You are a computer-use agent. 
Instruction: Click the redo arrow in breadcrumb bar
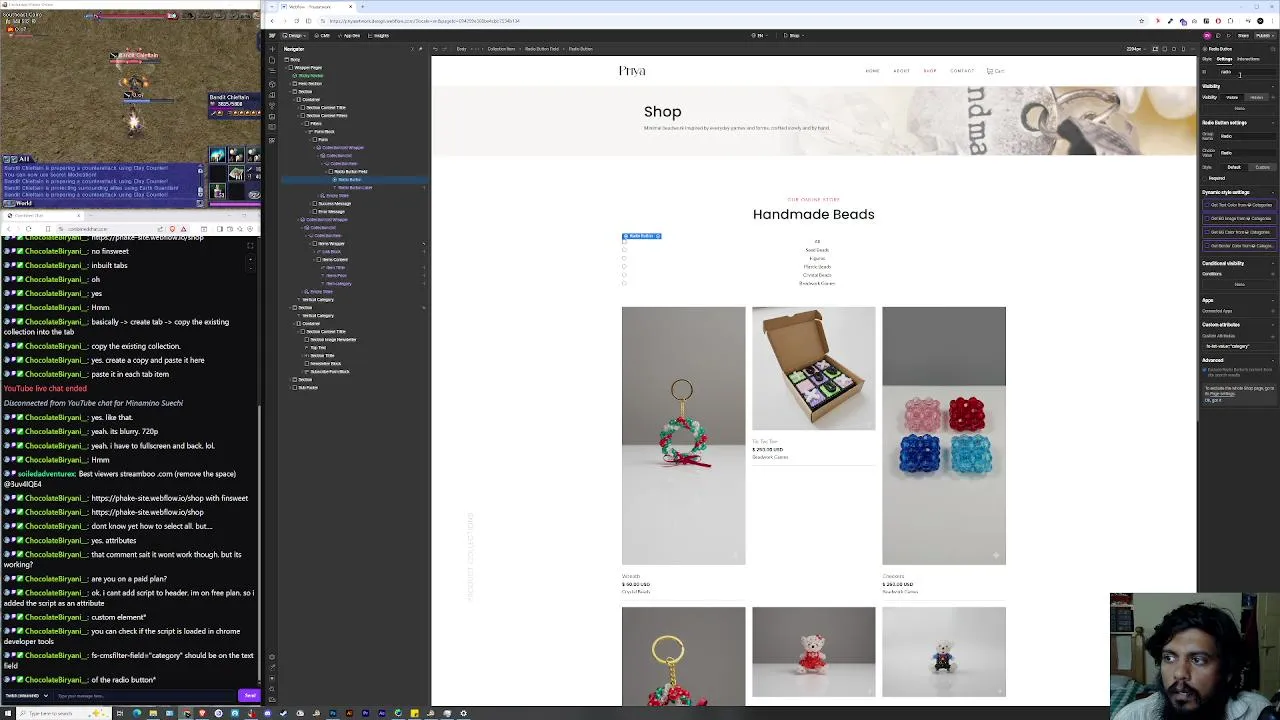tap(444, 49)
